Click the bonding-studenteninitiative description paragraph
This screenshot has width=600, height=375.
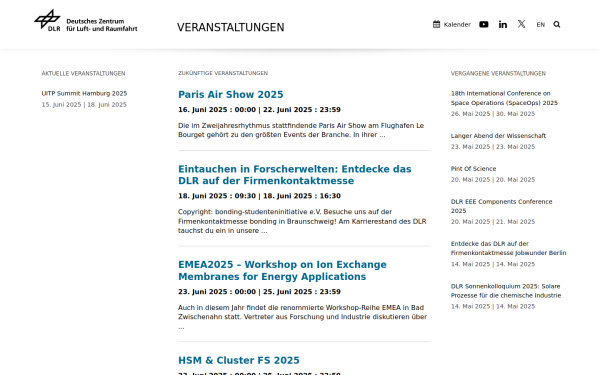[302, 222]
